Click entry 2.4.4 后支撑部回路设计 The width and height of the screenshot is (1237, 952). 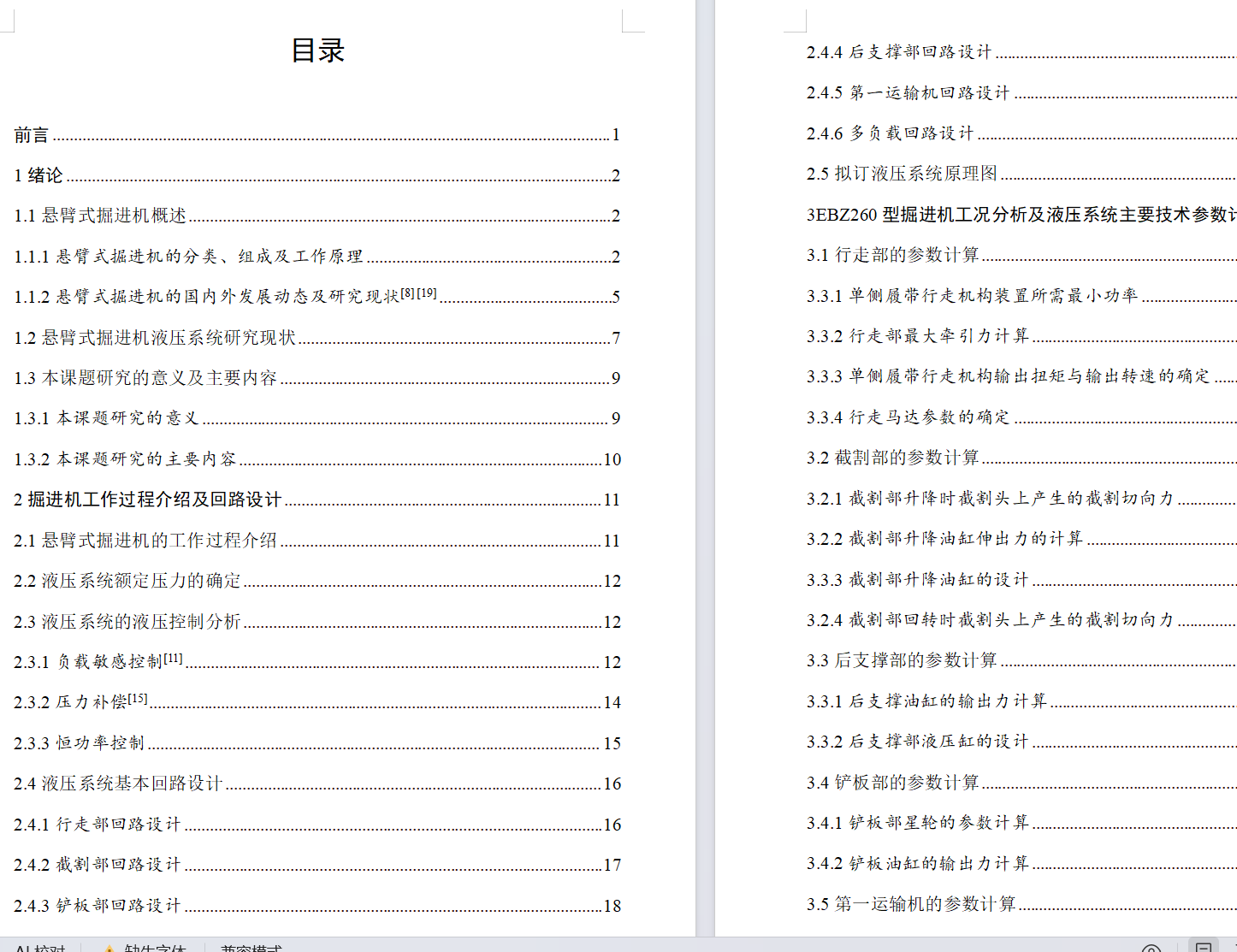1021,52
